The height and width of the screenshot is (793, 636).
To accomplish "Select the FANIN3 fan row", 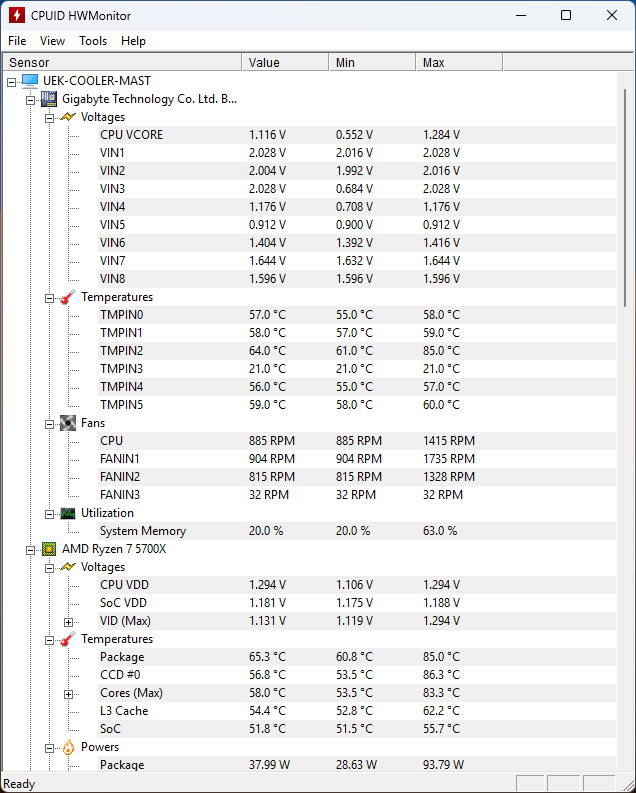I will coord(357,495).
